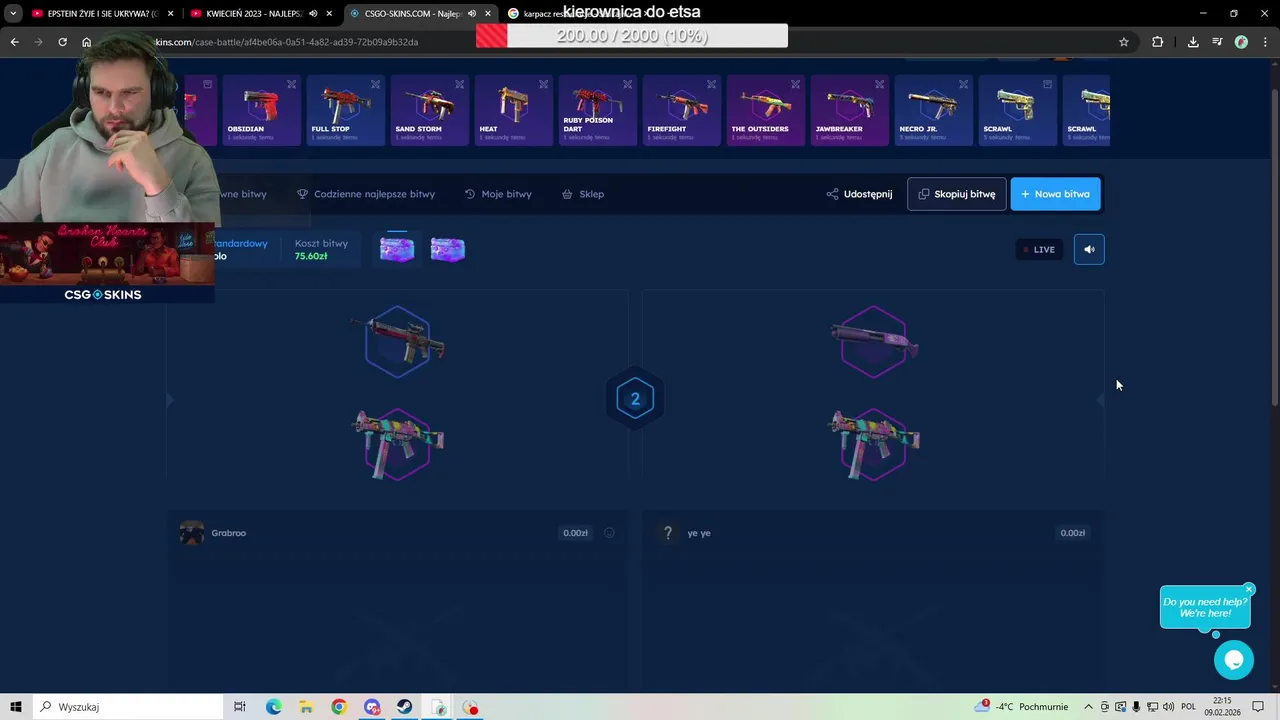Click the battle swords icon on Obsidian card

tap(291, 84)
